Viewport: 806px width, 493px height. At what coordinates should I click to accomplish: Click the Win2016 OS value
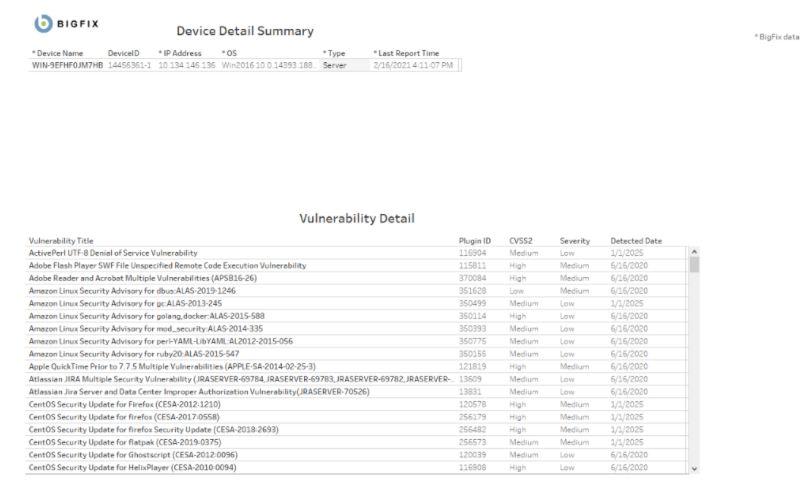pyautogui.click(x=269, y=65)
